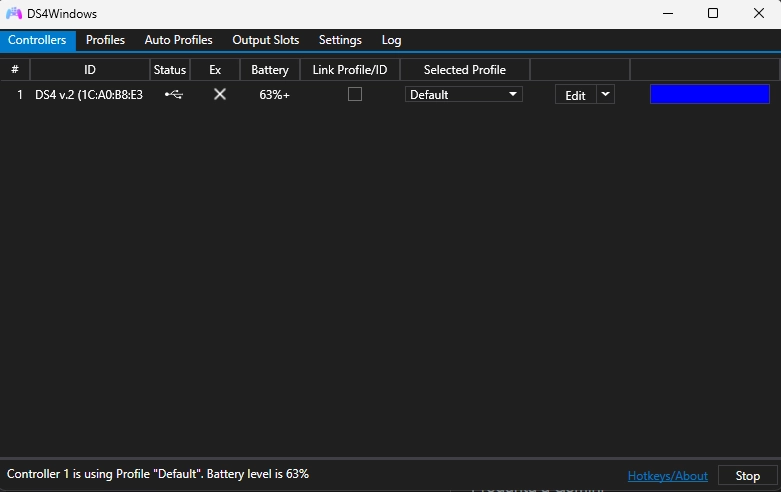
Task: Click the USB connection status icon
Action: 174,94
